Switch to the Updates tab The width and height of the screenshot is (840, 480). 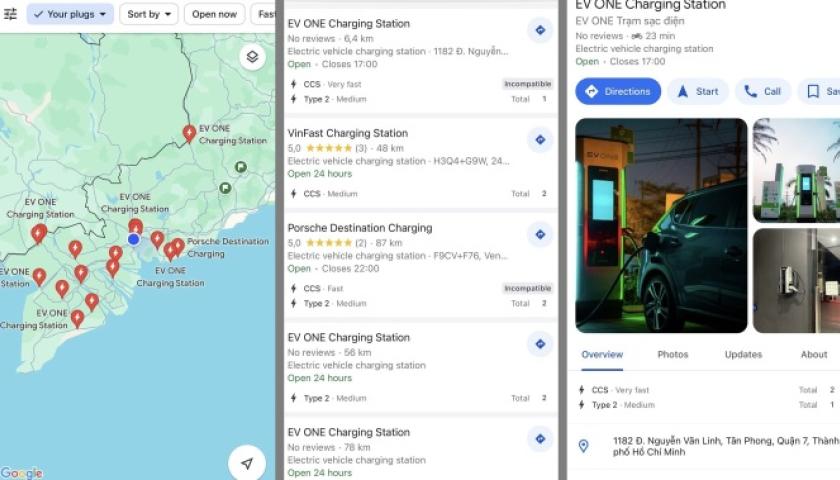coord(743,354)
